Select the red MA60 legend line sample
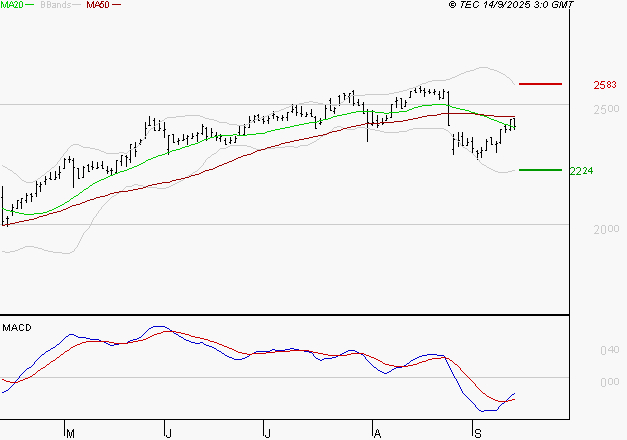 117,5
